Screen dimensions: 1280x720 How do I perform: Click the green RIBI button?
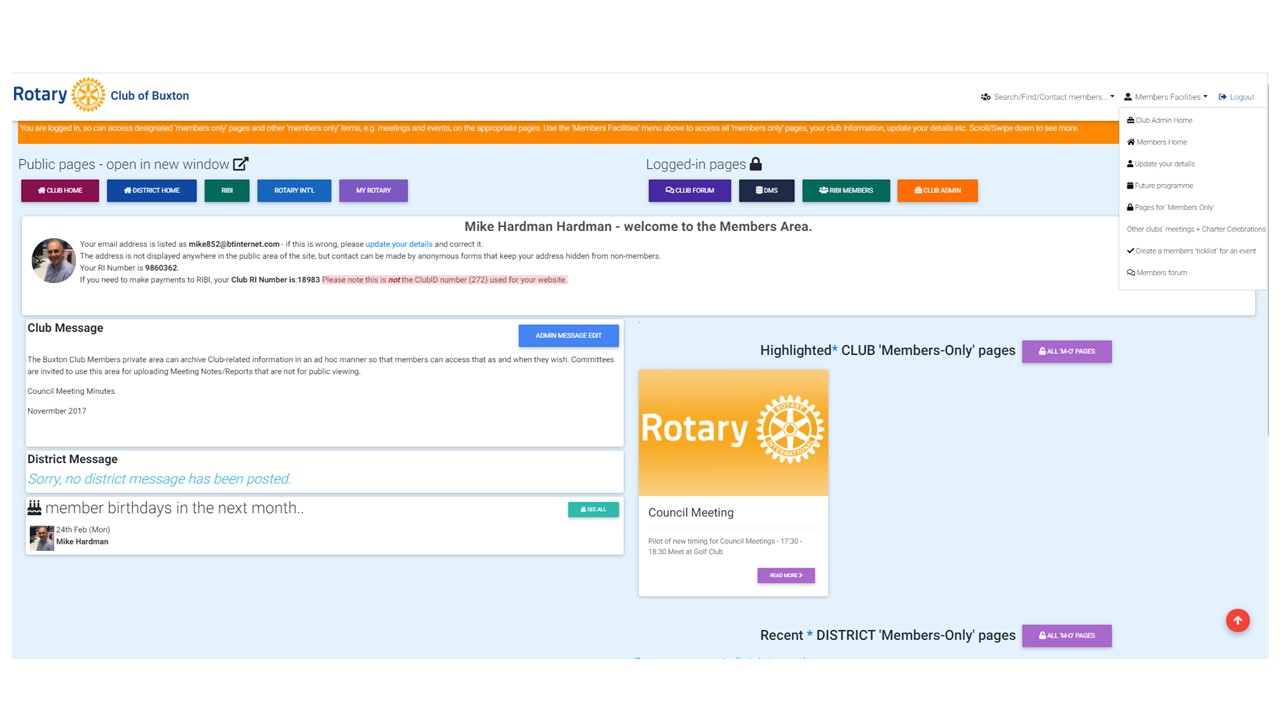tap(227, 190)
